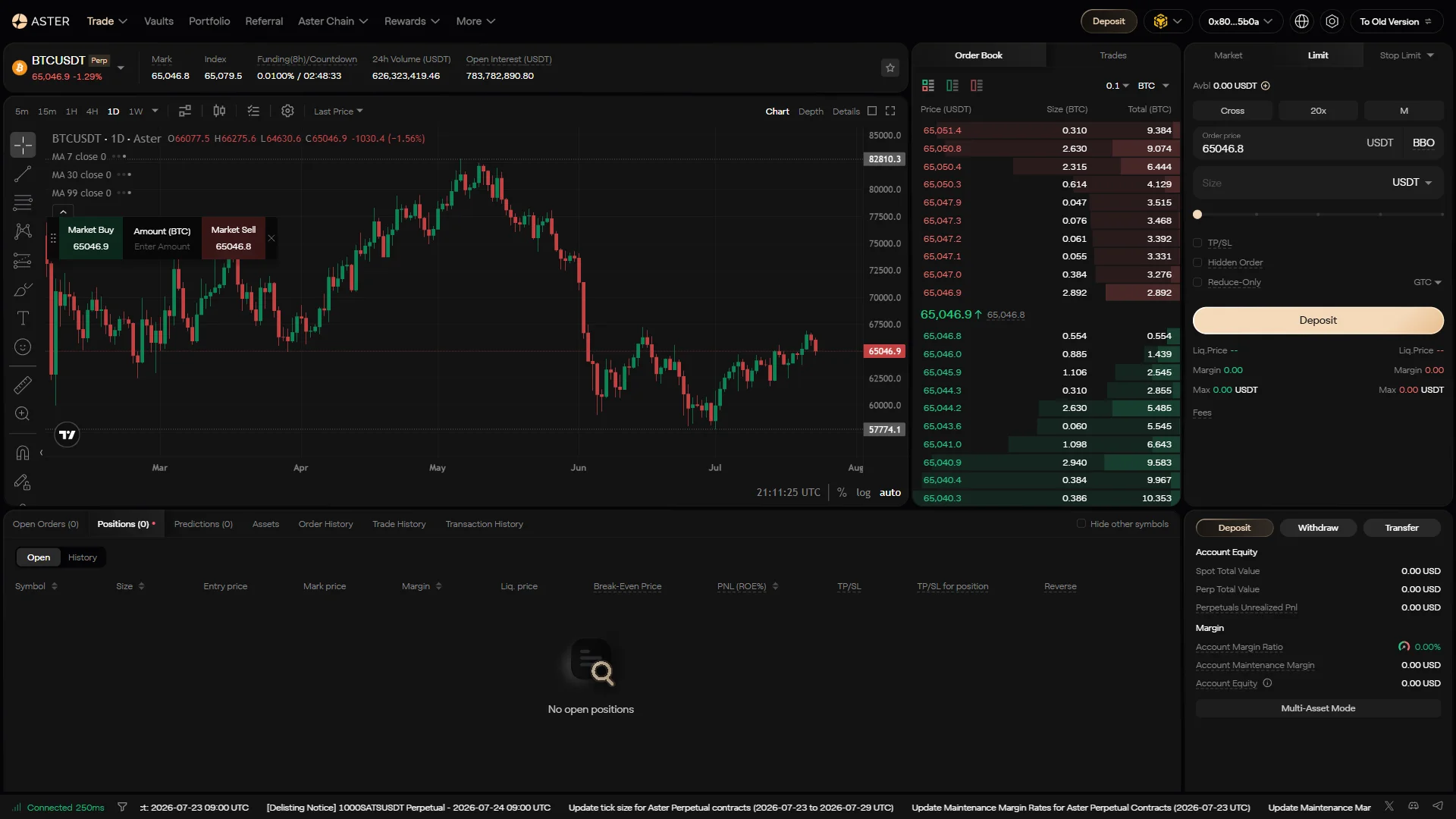
Task: Enable the Hidden Order checkbox
Action: [1197, 262]
